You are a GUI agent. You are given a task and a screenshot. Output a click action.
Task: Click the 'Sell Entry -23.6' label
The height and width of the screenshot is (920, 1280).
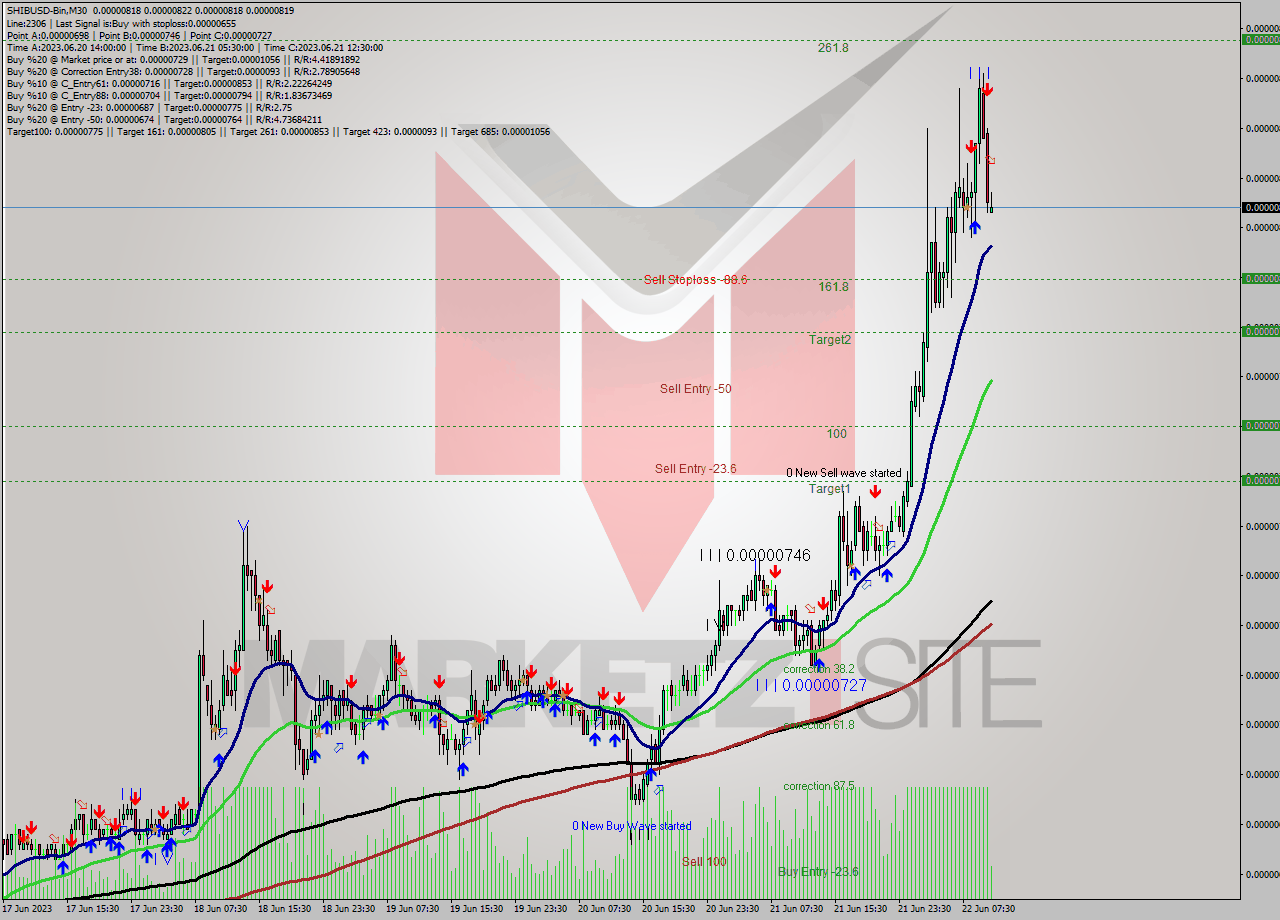click(x=696, y=469)
